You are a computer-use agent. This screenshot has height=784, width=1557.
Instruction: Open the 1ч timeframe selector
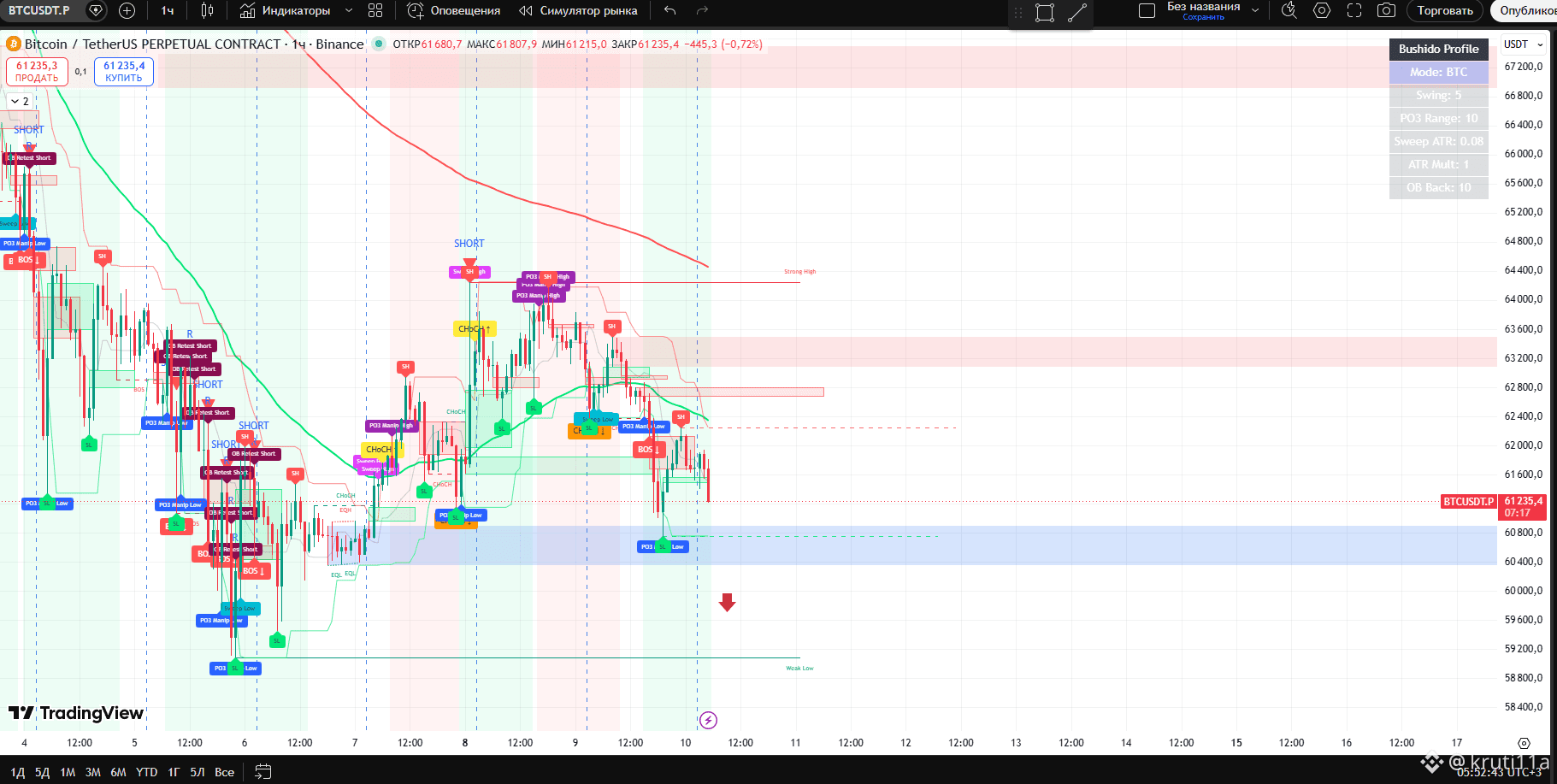[168, 10]
